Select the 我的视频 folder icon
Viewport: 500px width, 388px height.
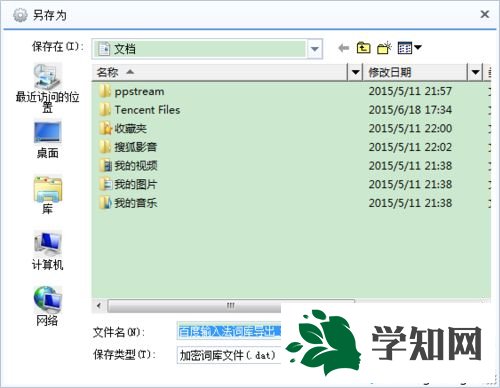(105, 166)
